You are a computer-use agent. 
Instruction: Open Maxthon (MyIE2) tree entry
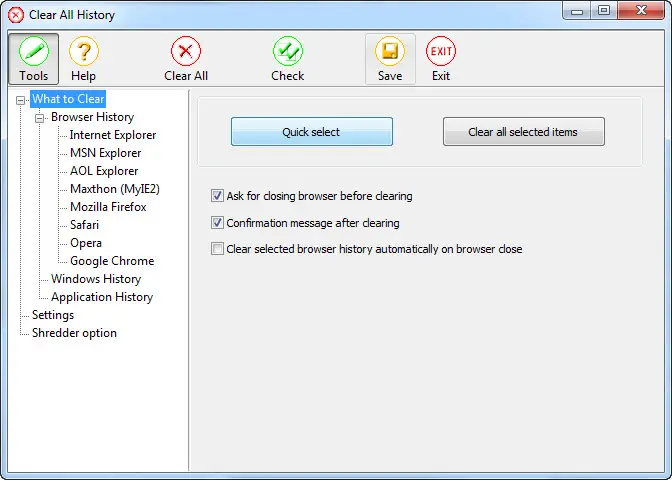tap(115, 189)
